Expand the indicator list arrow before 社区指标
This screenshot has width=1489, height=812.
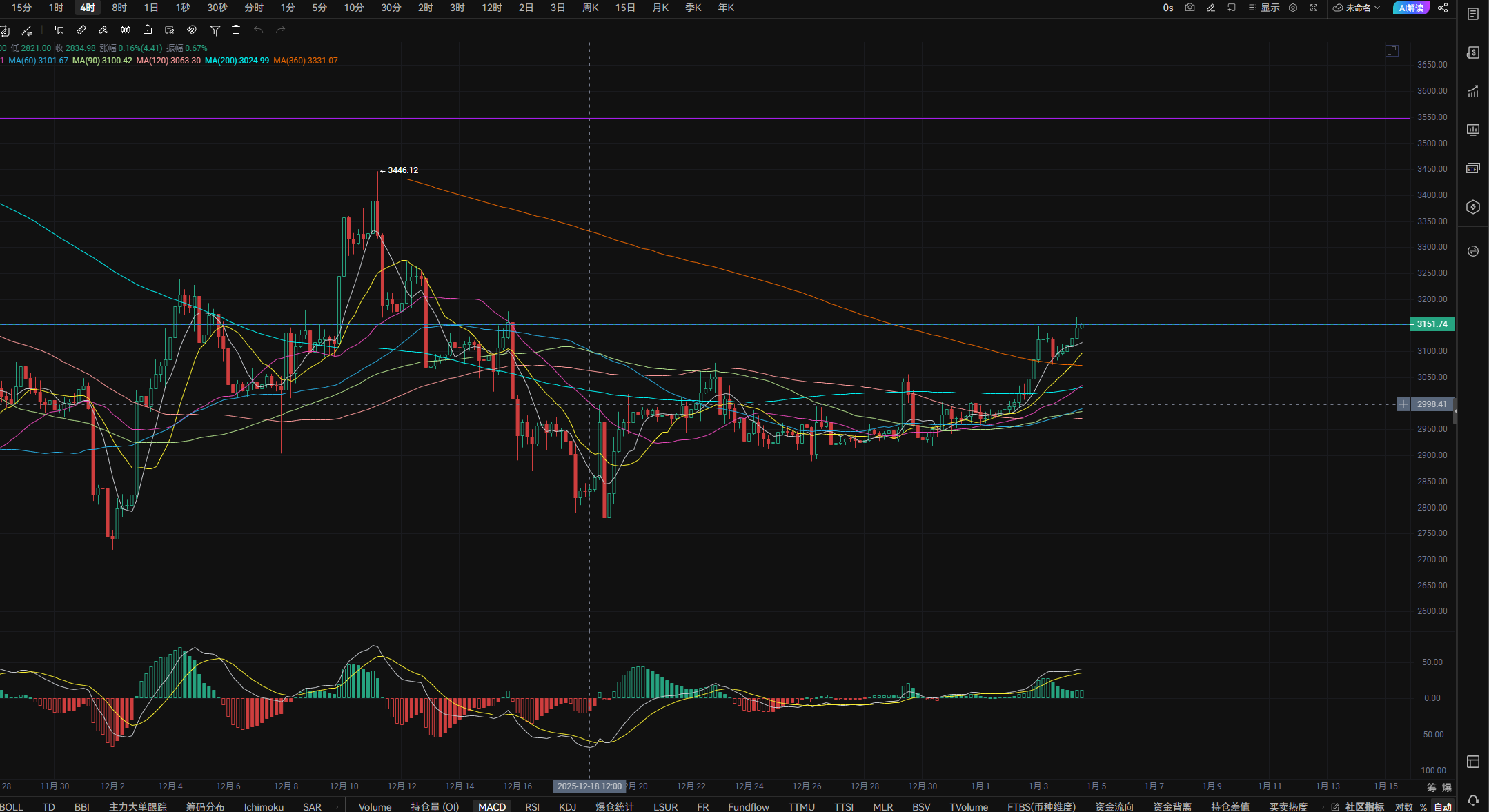coord(1322,806)
